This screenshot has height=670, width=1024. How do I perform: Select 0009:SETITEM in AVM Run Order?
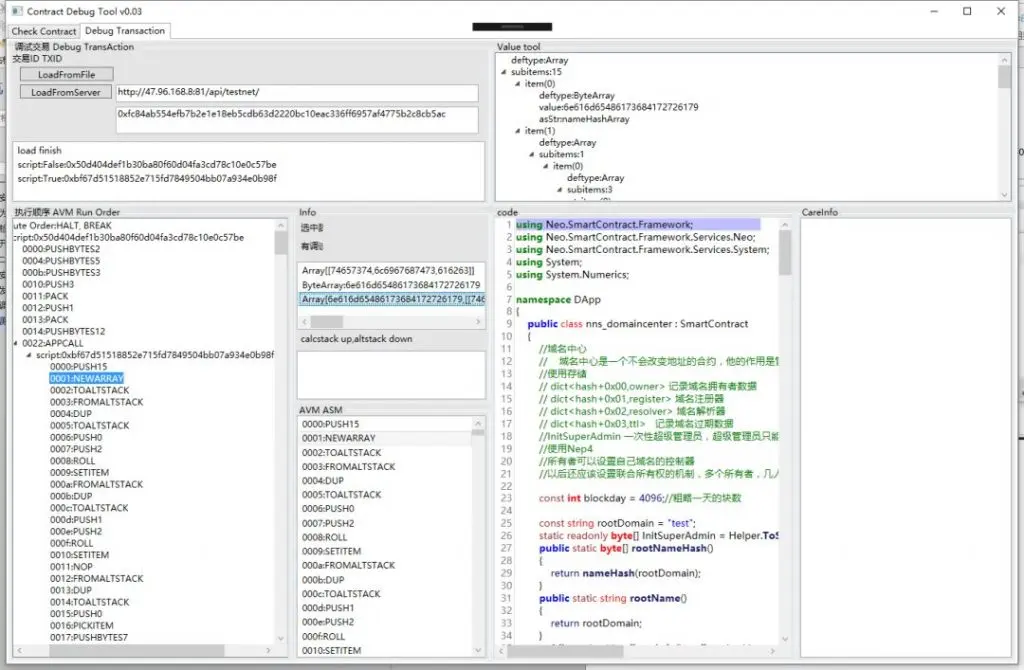click(x=80, y=472)
